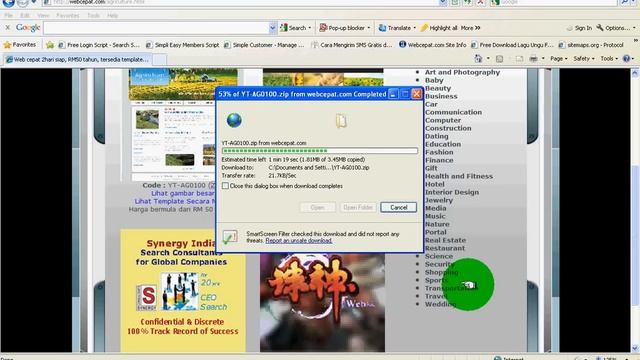Open the Computer category link

(443, 120)
